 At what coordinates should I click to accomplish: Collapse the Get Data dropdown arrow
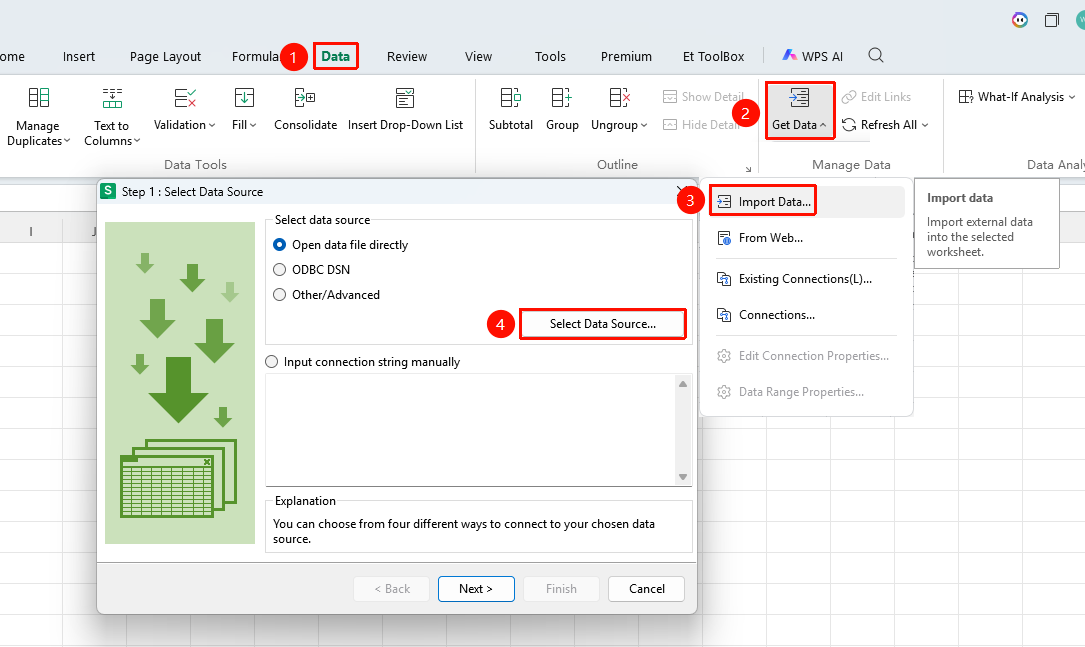click(x=823, y=125)
